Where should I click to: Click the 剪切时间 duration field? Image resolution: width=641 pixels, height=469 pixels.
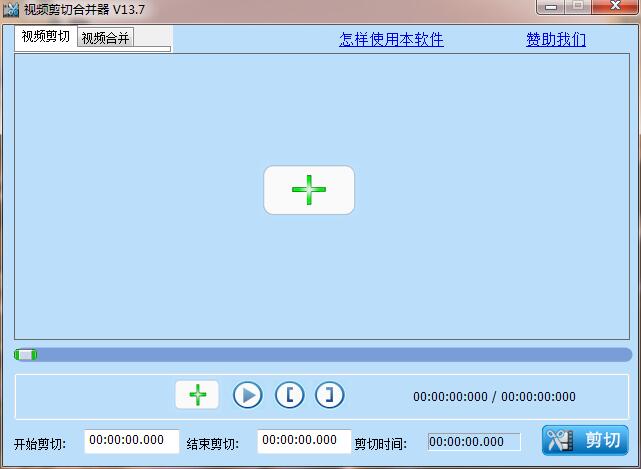coord(474,442)
